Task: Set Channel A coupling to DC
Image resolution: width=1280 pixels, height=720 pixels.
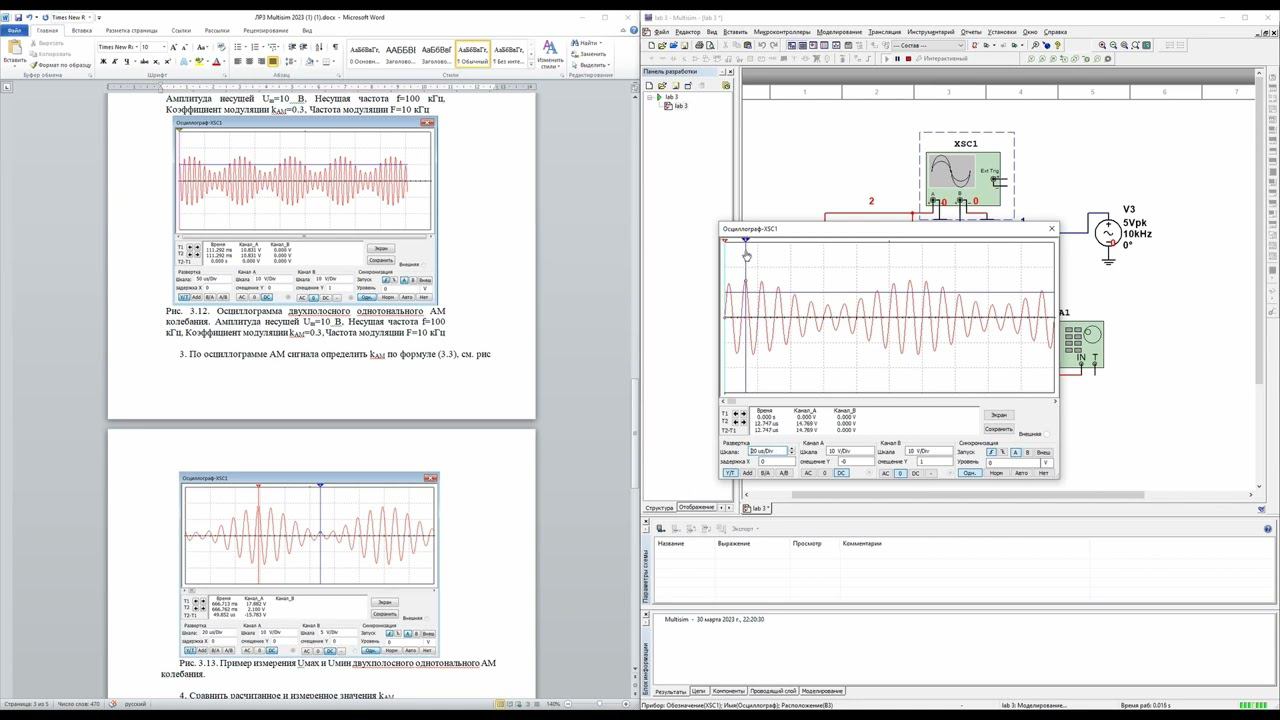Action: (841, 473)
